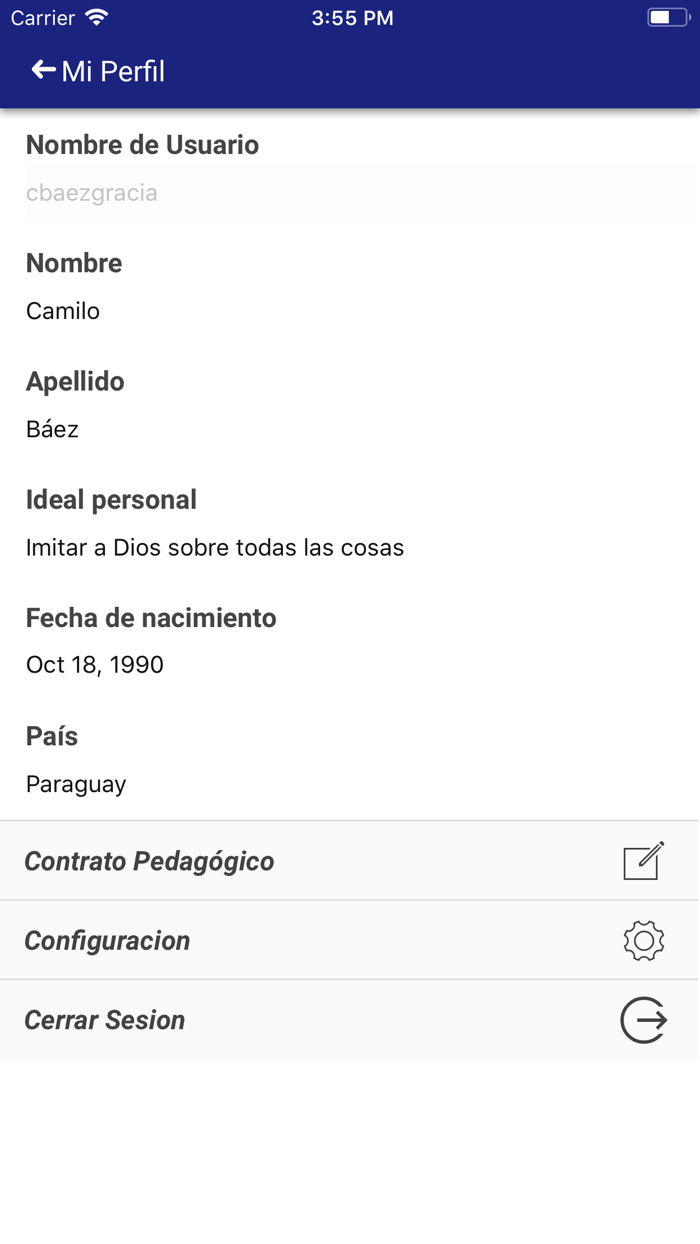
Task: Open the Fecha de nacimiento date Oct 18, 1990
Action: [94, 665]
